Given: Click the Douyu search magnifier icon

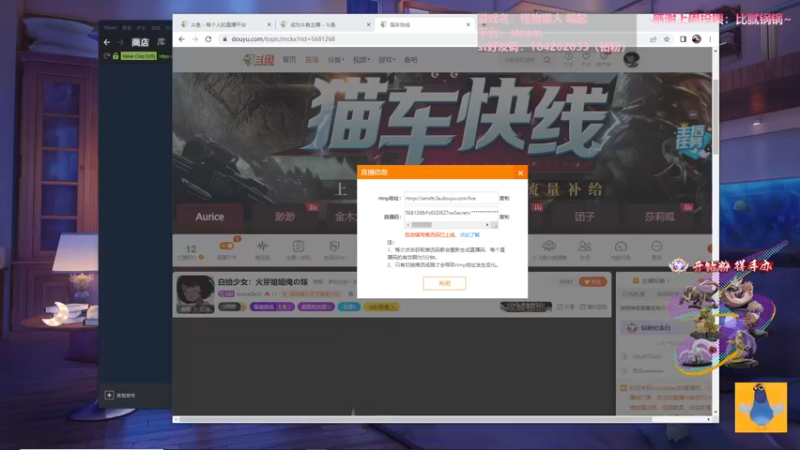Looking at the screenshot, I should tap(547, 60).
